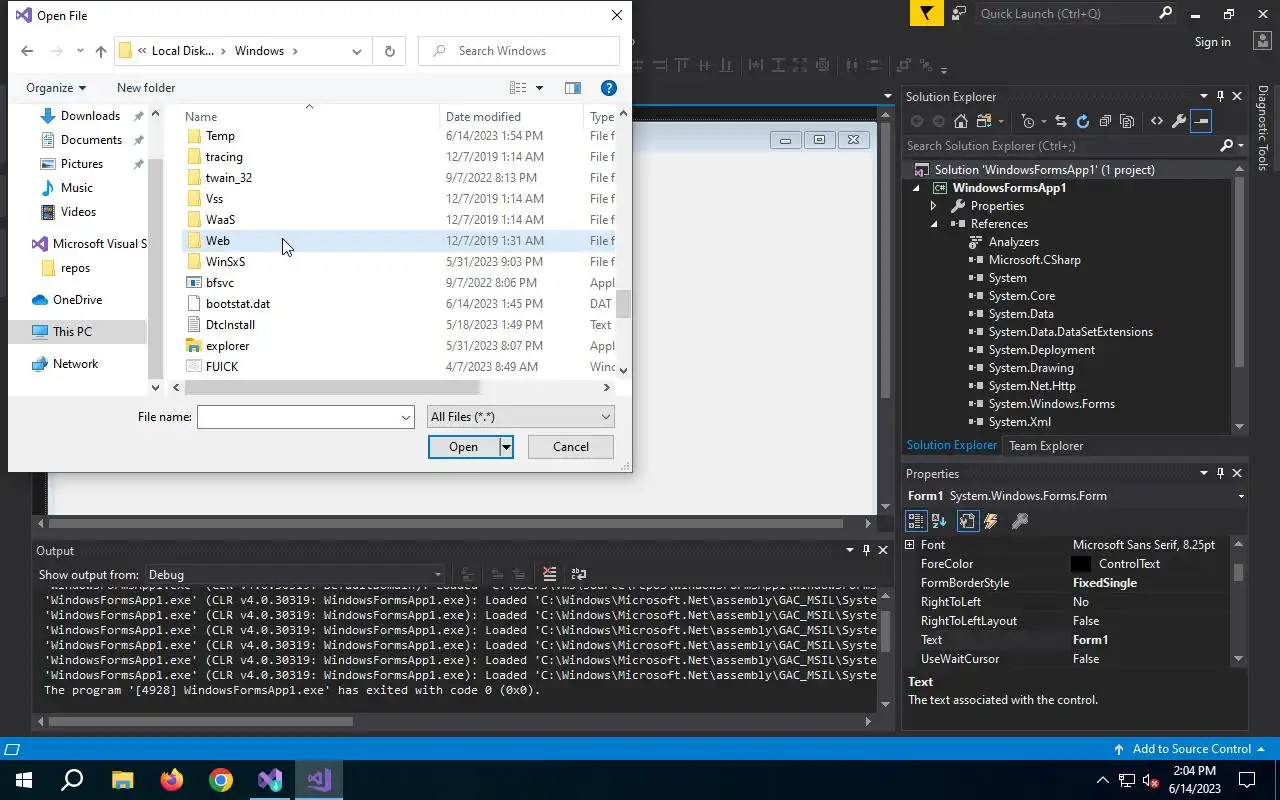Screen dimensions: 1280x800
Task: Cancel the Open File dialog
Action: point(571,447)
